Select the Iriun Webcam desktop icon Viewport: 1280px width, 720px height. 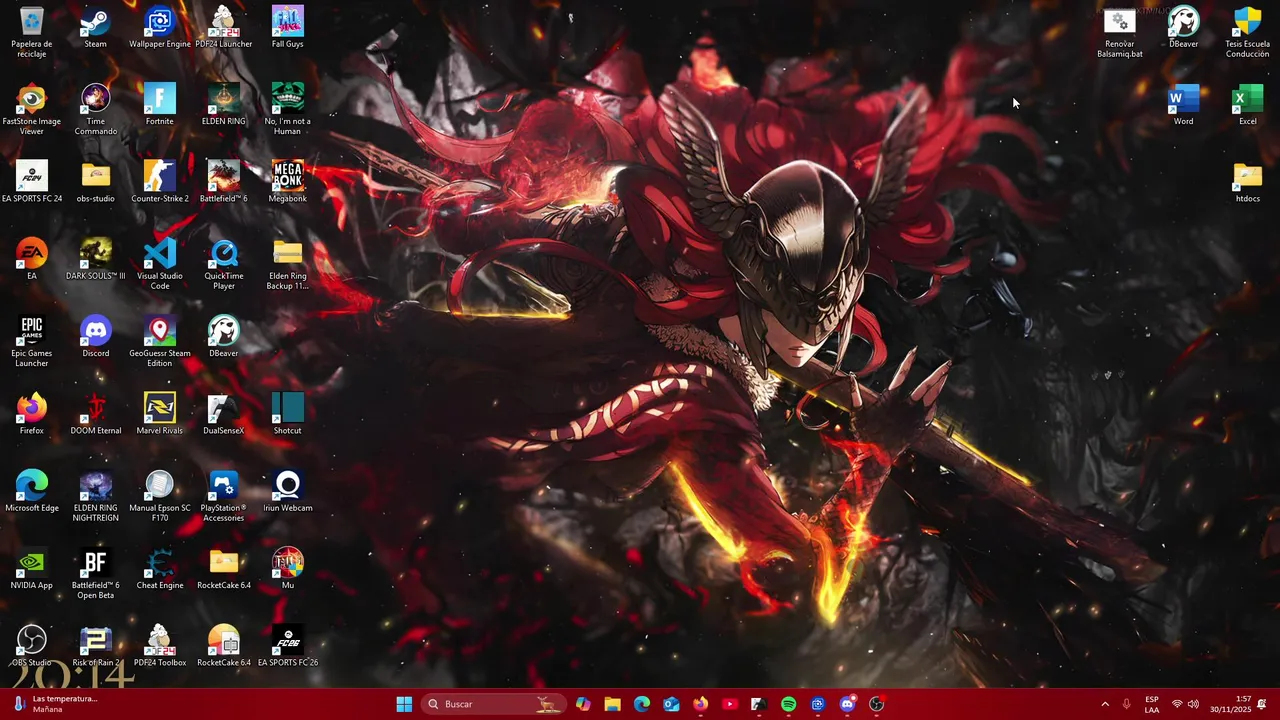[287, 490]
